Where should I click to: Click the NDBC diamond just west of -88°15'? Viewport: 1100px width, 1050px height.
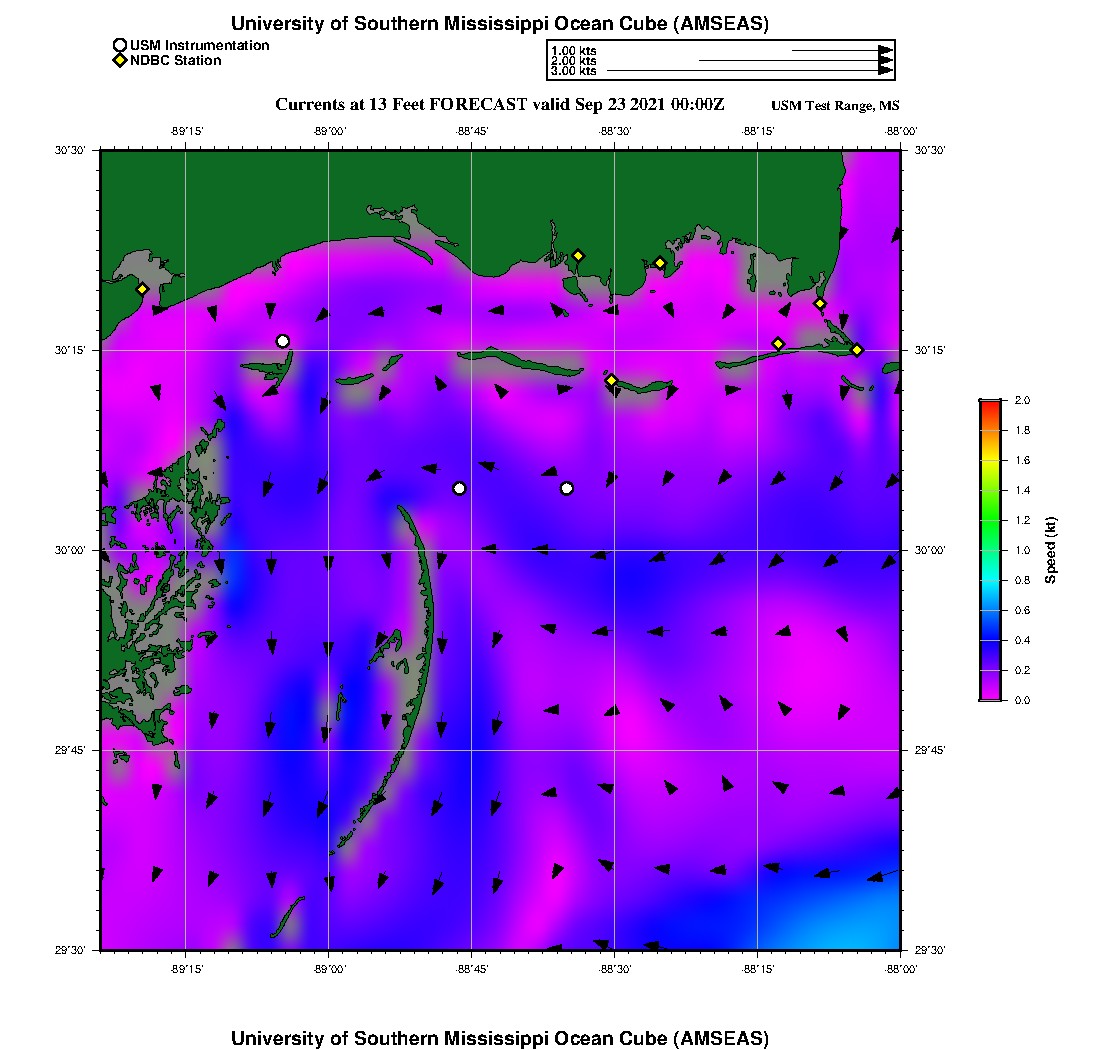point(778,344)
